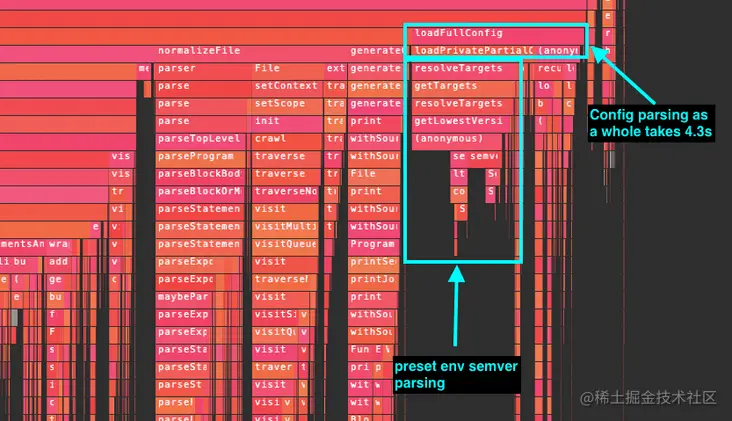
Task: Click the normalizeFile frame block
Action: coord(252,51)
